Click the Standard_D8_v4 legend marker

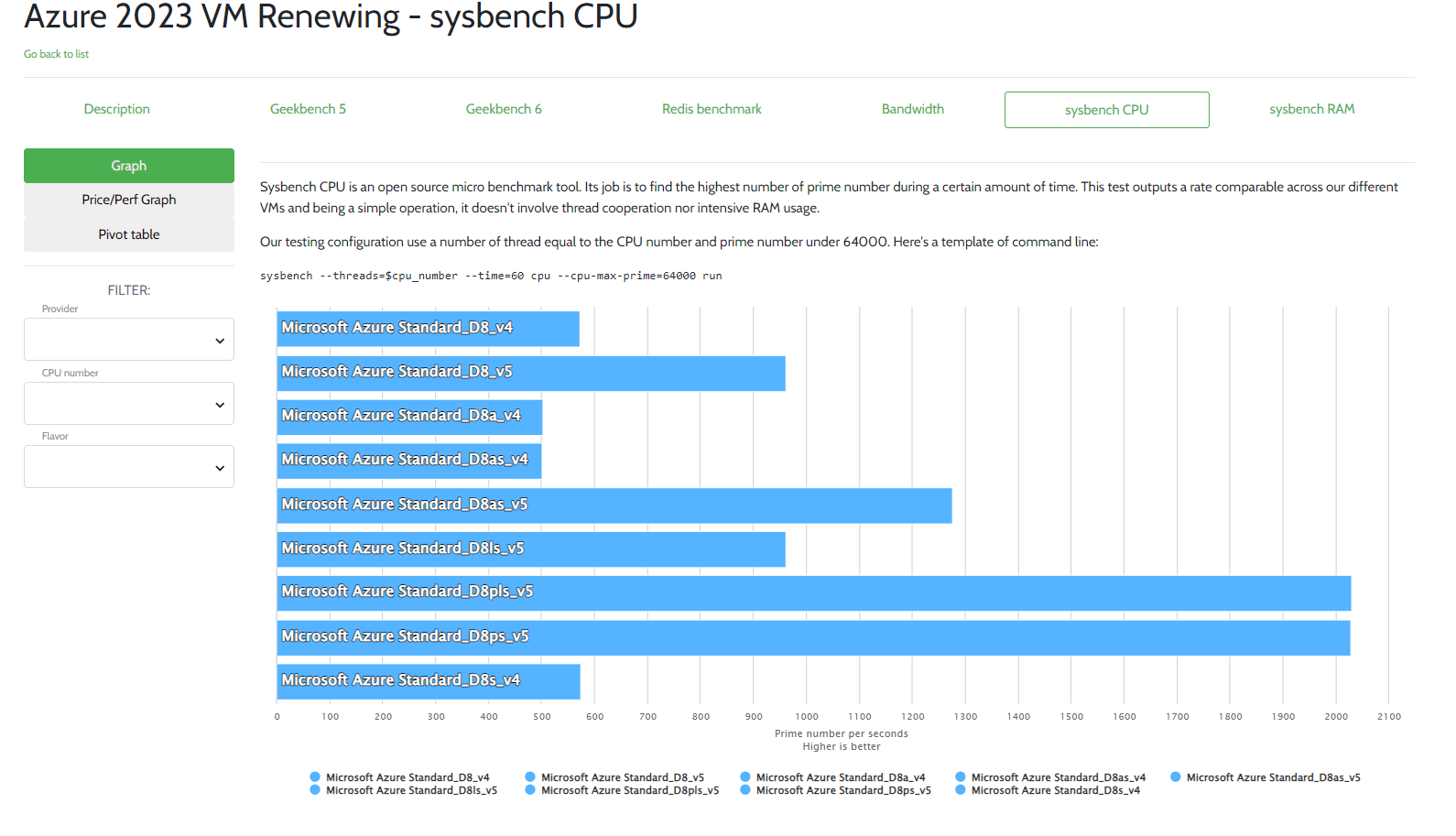[x=315, y=776]
